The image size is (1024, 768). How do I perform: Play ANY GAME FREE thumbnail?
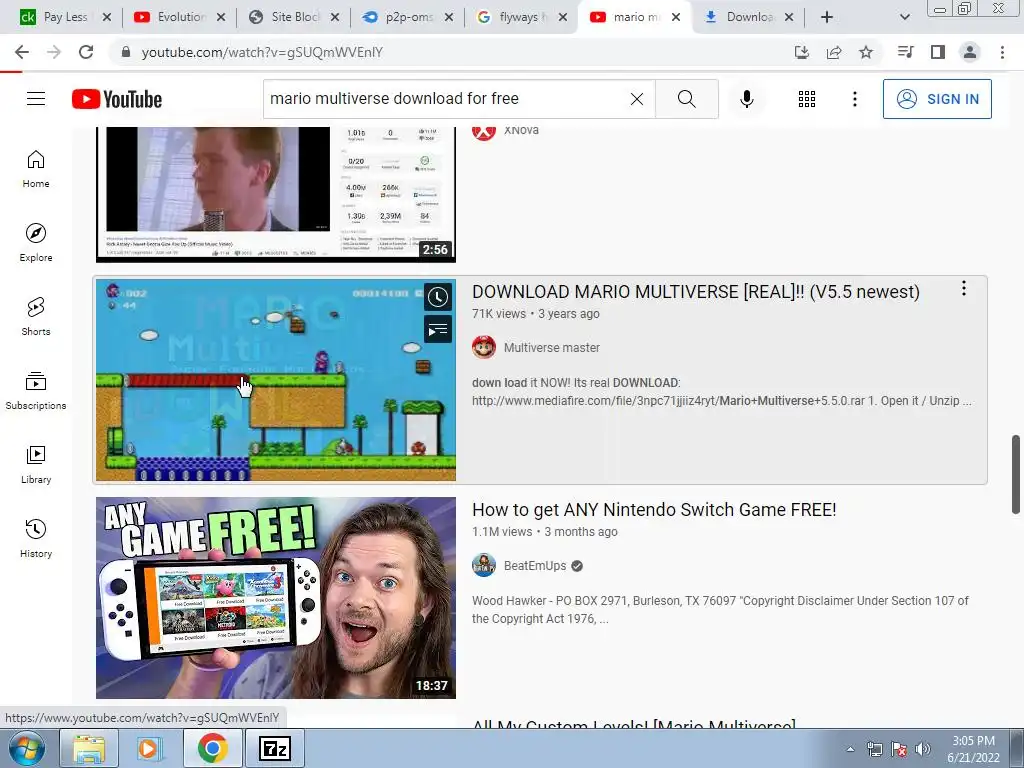(x=276, y=598)
